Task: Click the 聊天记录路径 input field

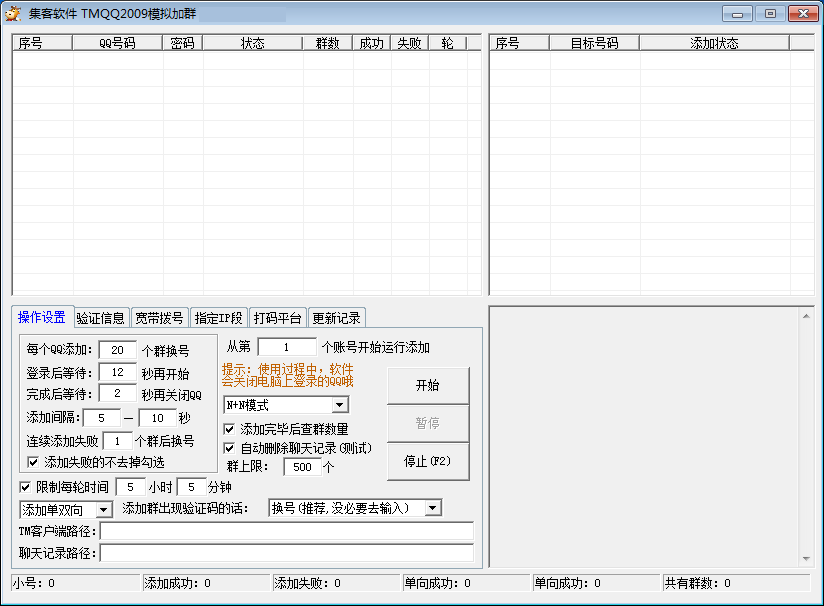Action: (287, 553)
